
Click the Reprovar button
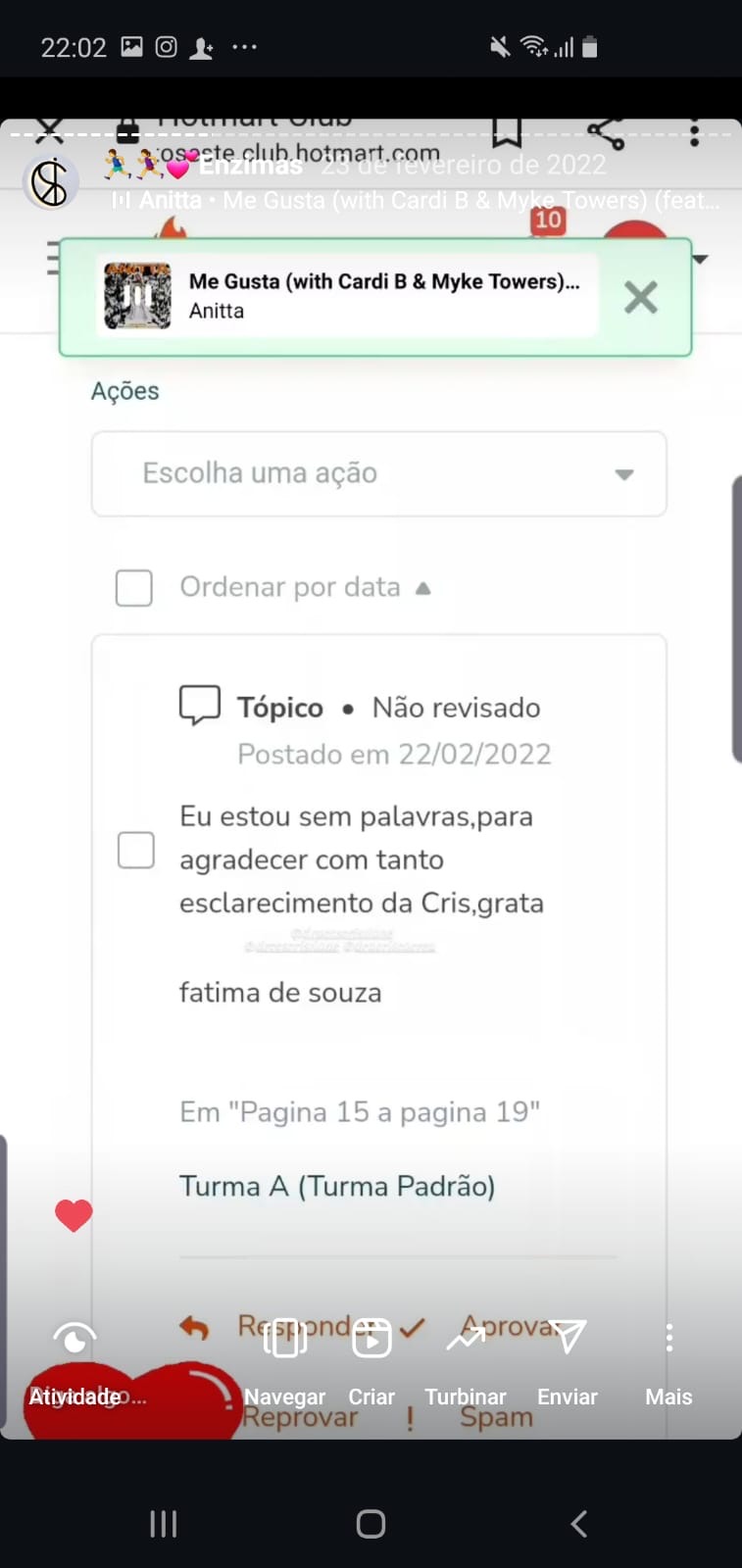pos(300,1418)
